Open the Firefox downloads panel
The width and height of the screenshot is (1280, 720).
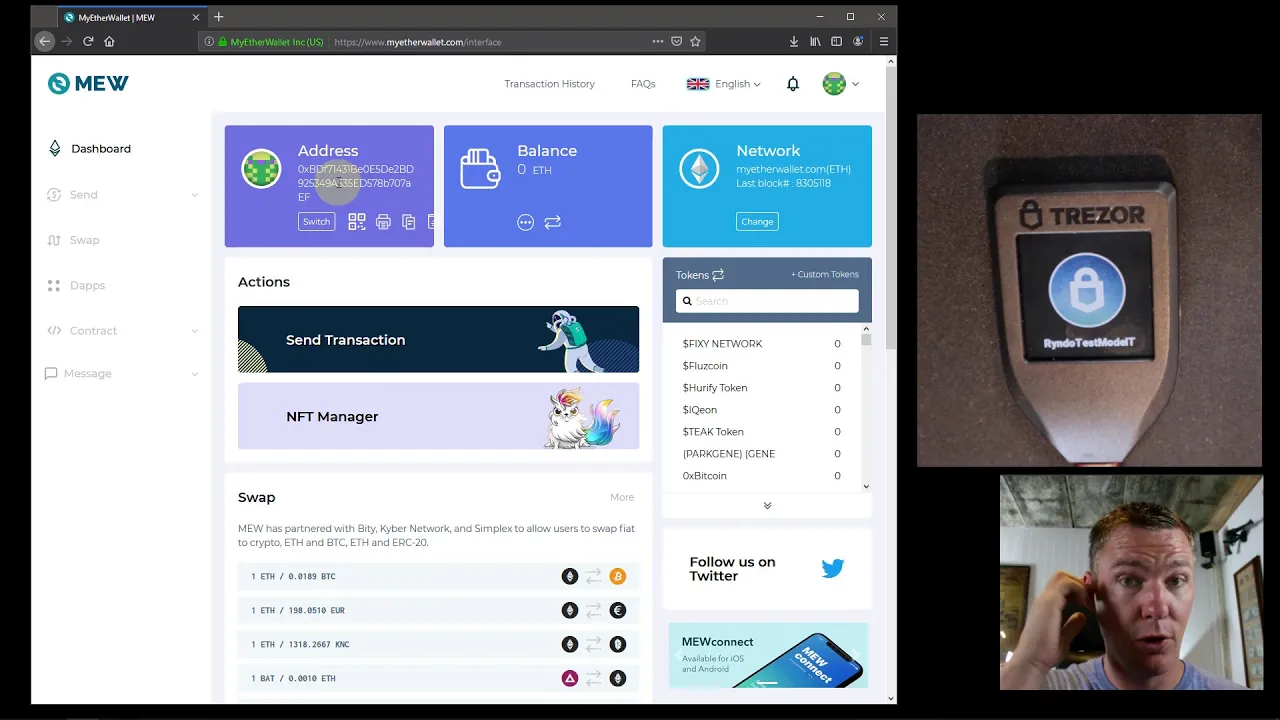(x=793, y=41)
